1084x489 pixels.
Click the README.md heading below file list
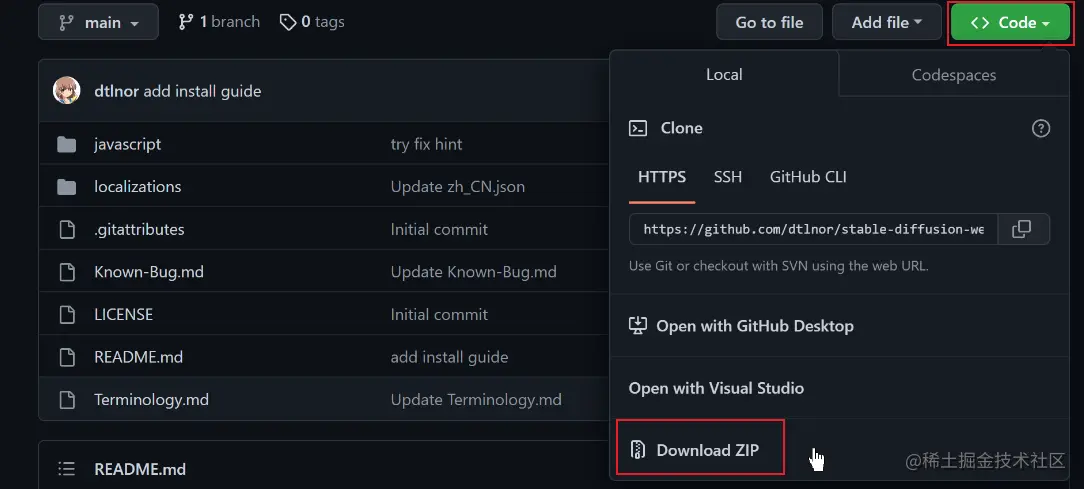(140, 469)
